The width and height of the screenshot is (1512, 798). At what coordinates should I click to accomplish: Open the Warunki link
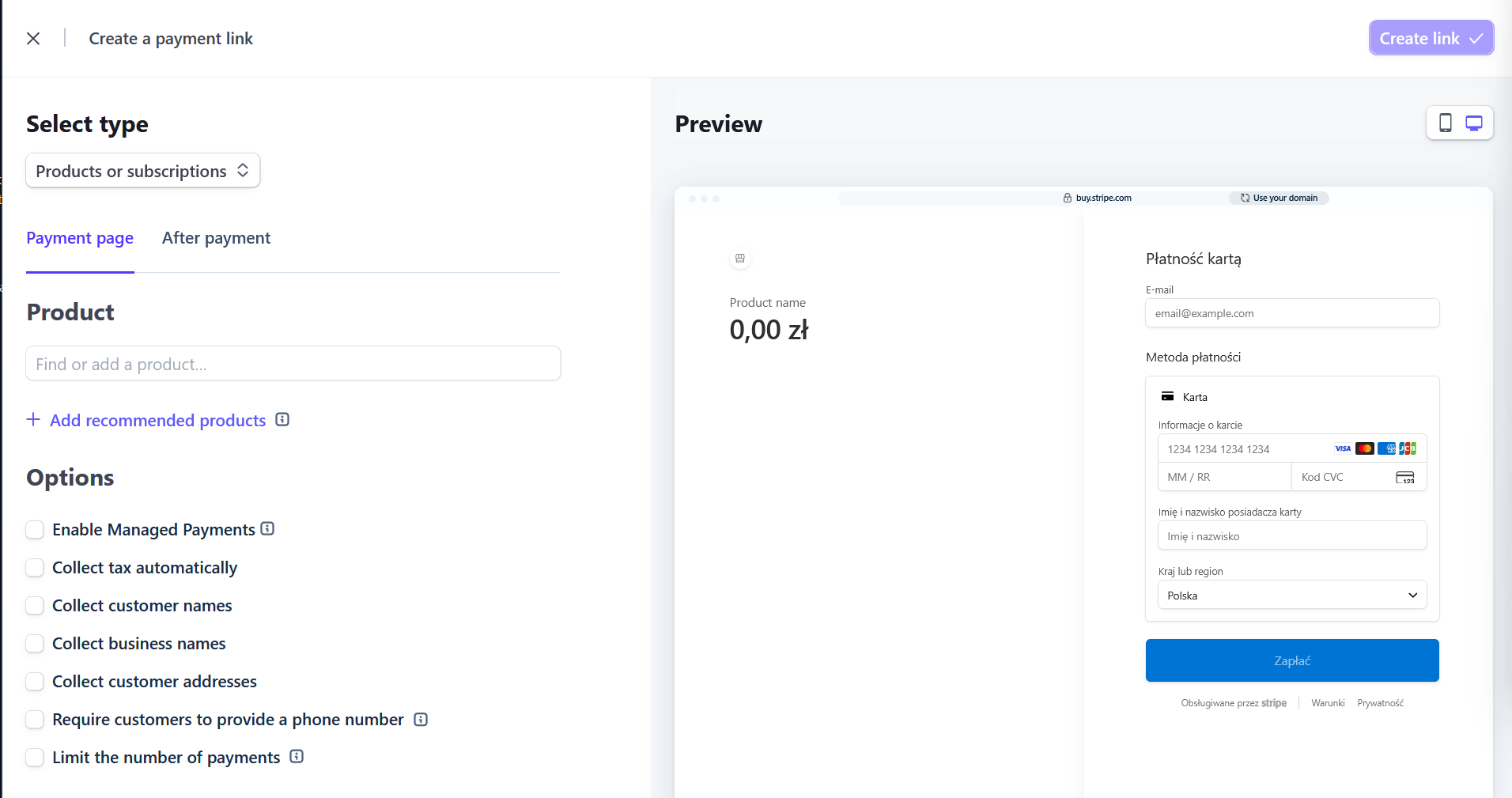click(x=1328, y=703)
